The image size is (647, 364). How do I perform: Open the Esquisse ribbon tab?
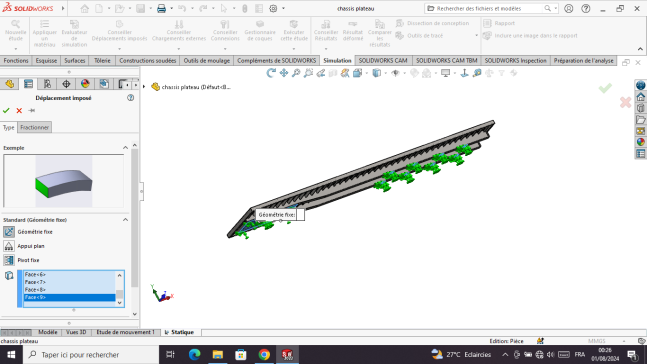tap(46, 61)
